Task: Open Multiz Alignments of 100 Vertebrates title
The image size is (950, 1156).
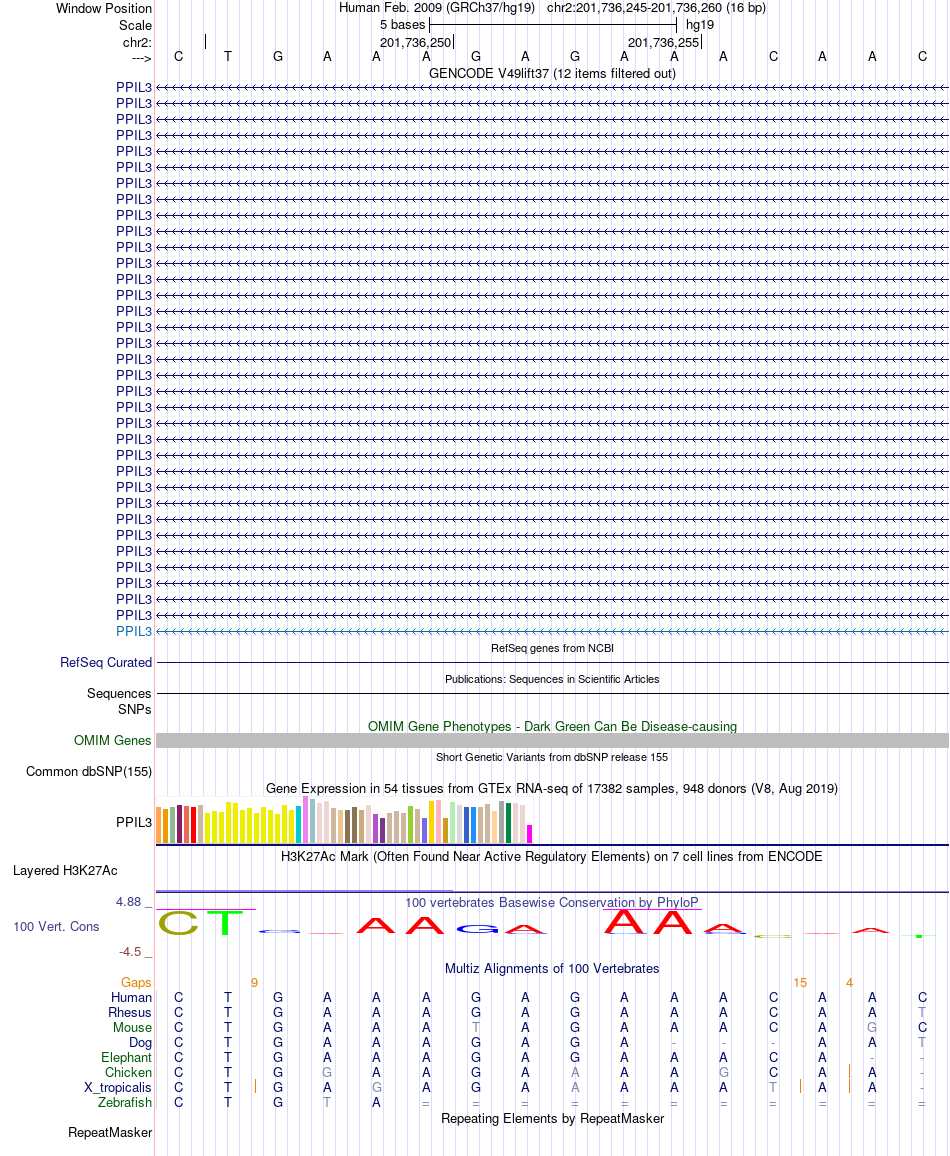Action: tap(552, 969)
